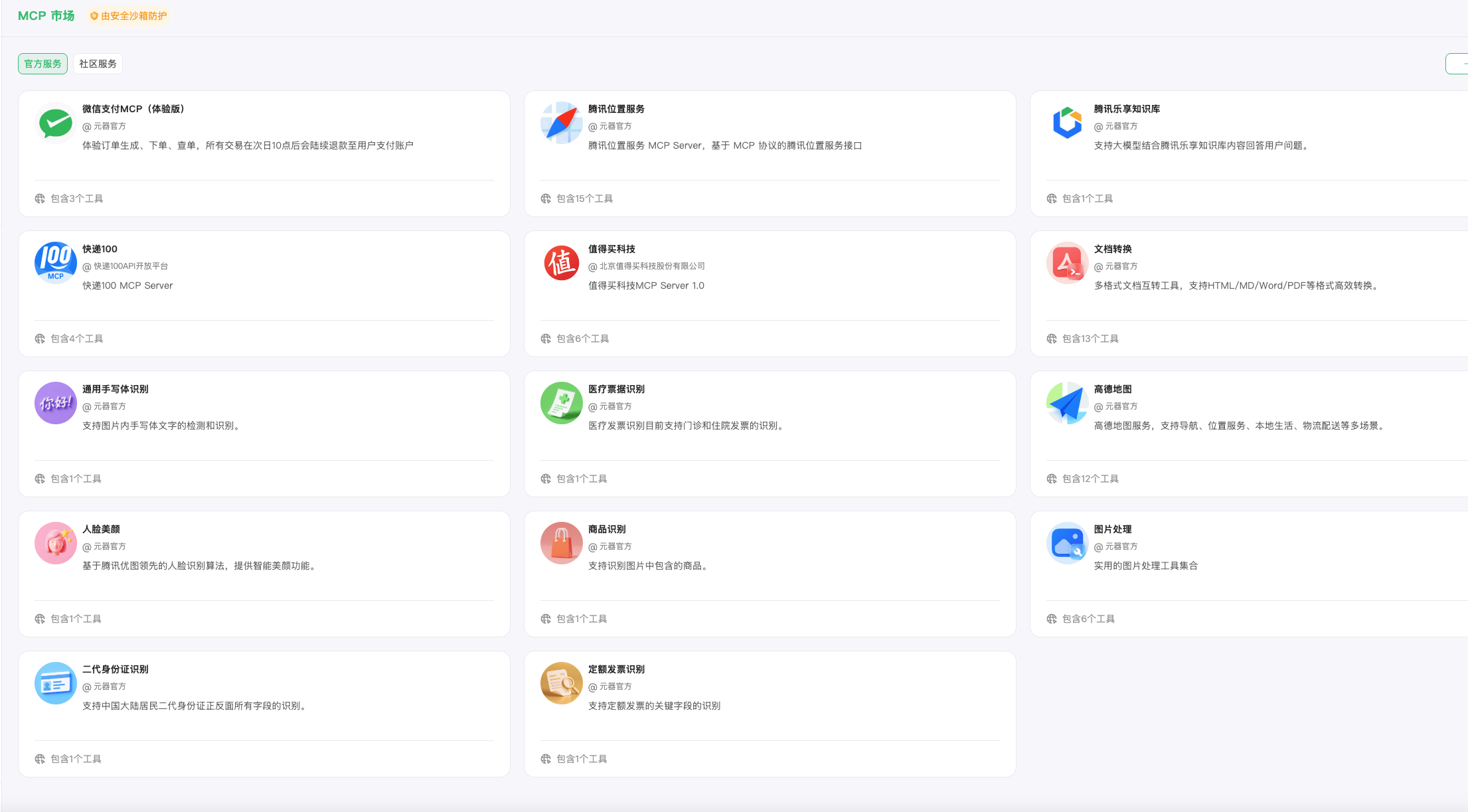This screenshot has width=1468, height=812.
Task: Click the 基于腾讯优图领先的人脸识别算法 description
Action: [x=201, y=566]
